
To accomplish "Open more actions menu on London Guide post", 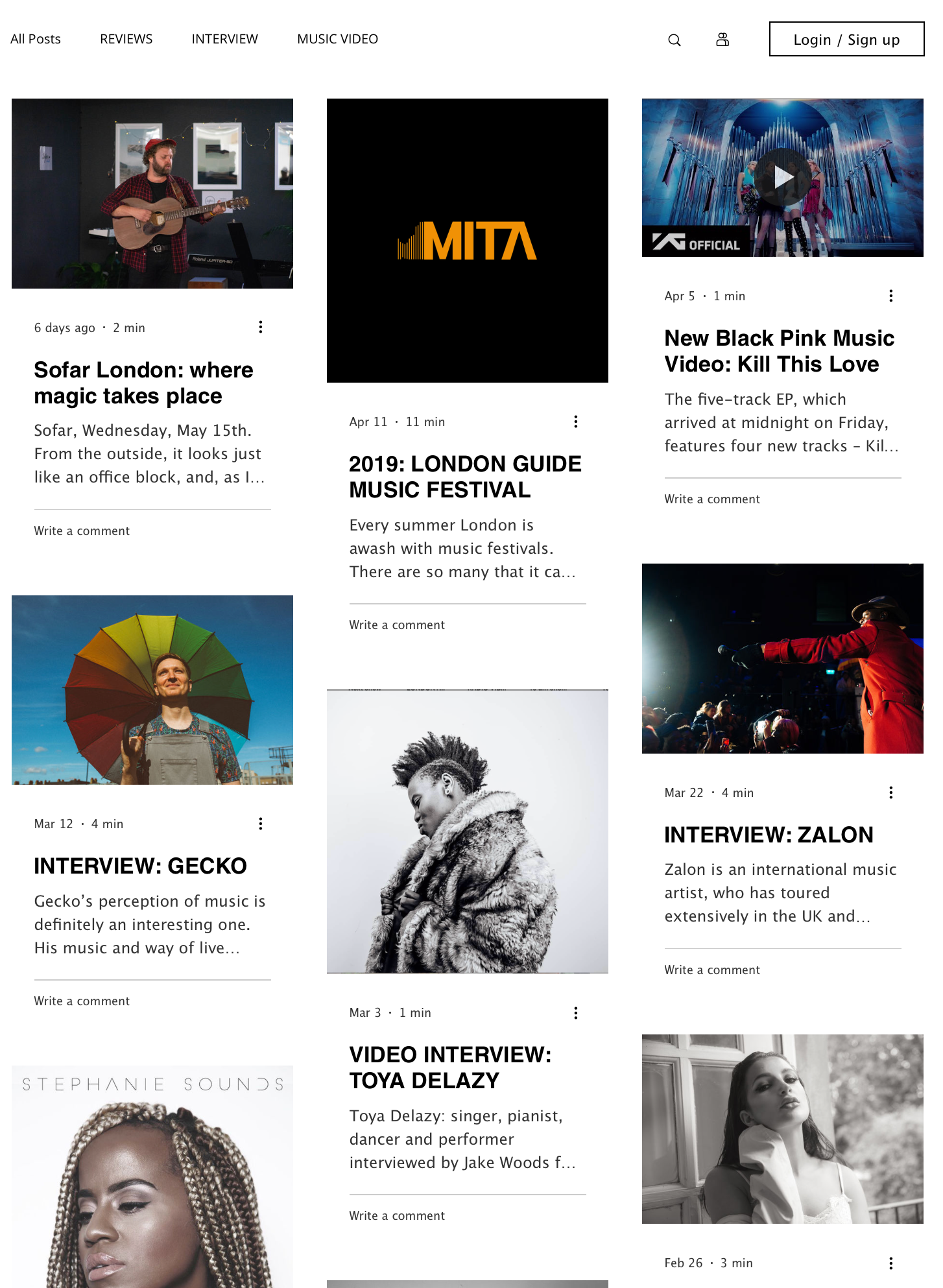I will [576, 422].
